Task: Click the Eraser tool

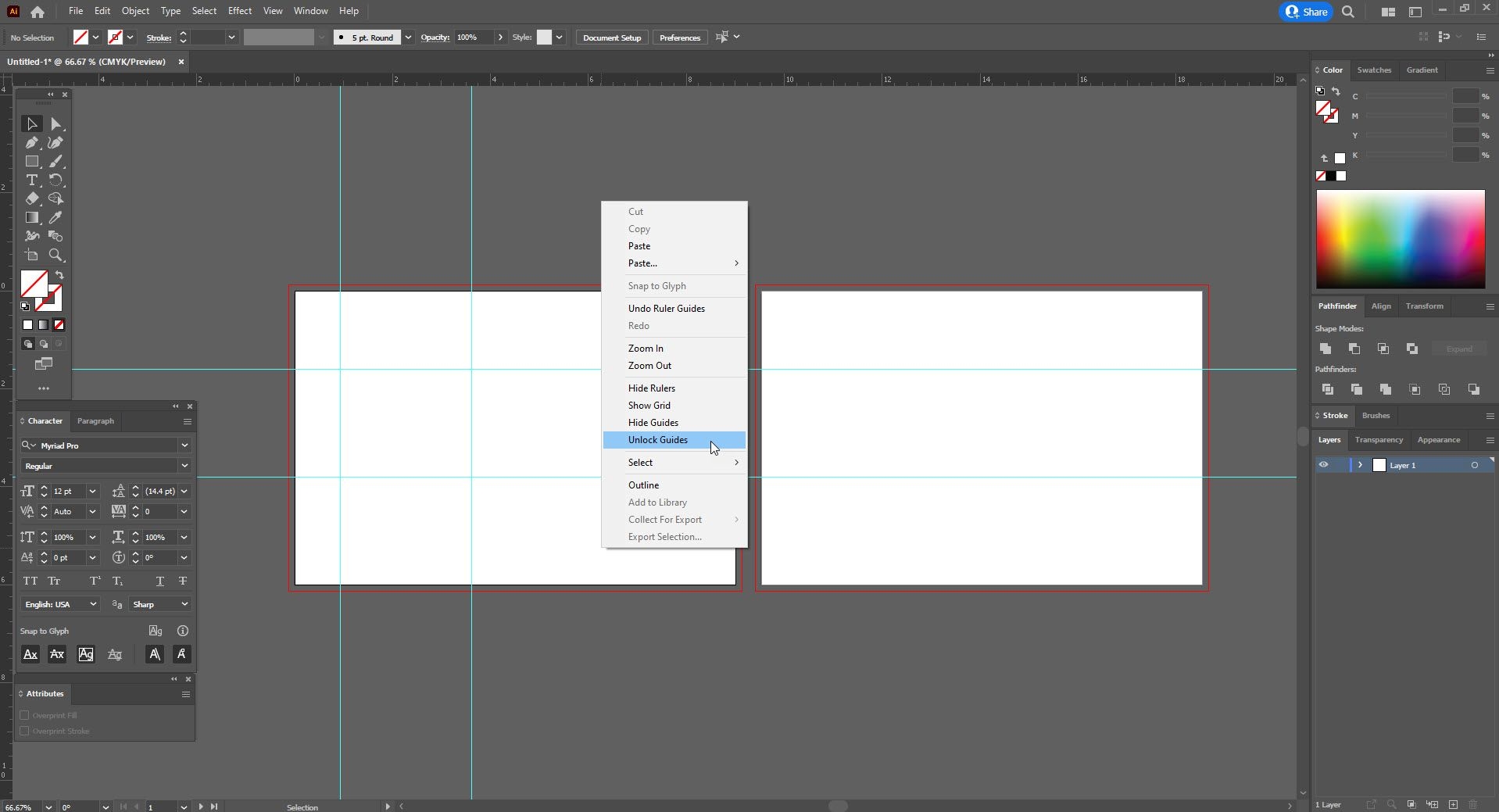Action: point(31,199)
